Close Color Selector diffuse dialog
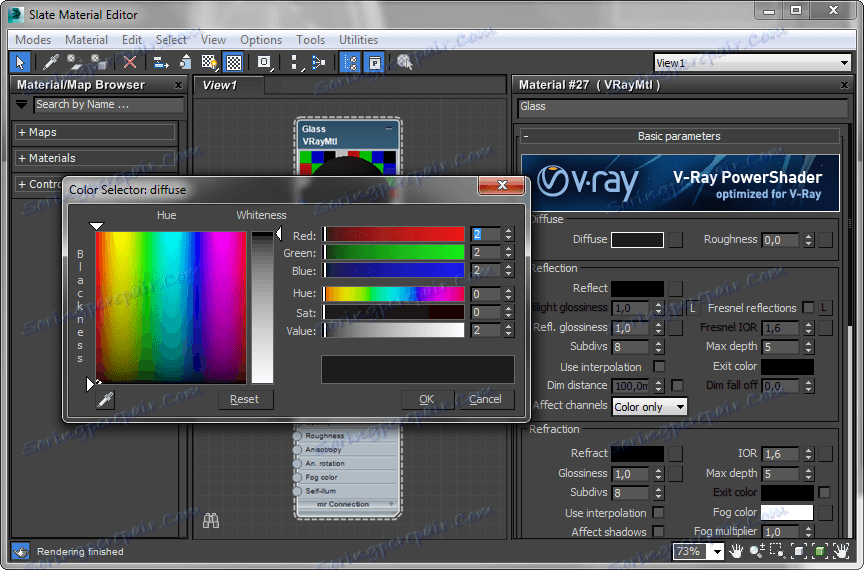This screenshot has height=570, width=864. click(501, 185)
